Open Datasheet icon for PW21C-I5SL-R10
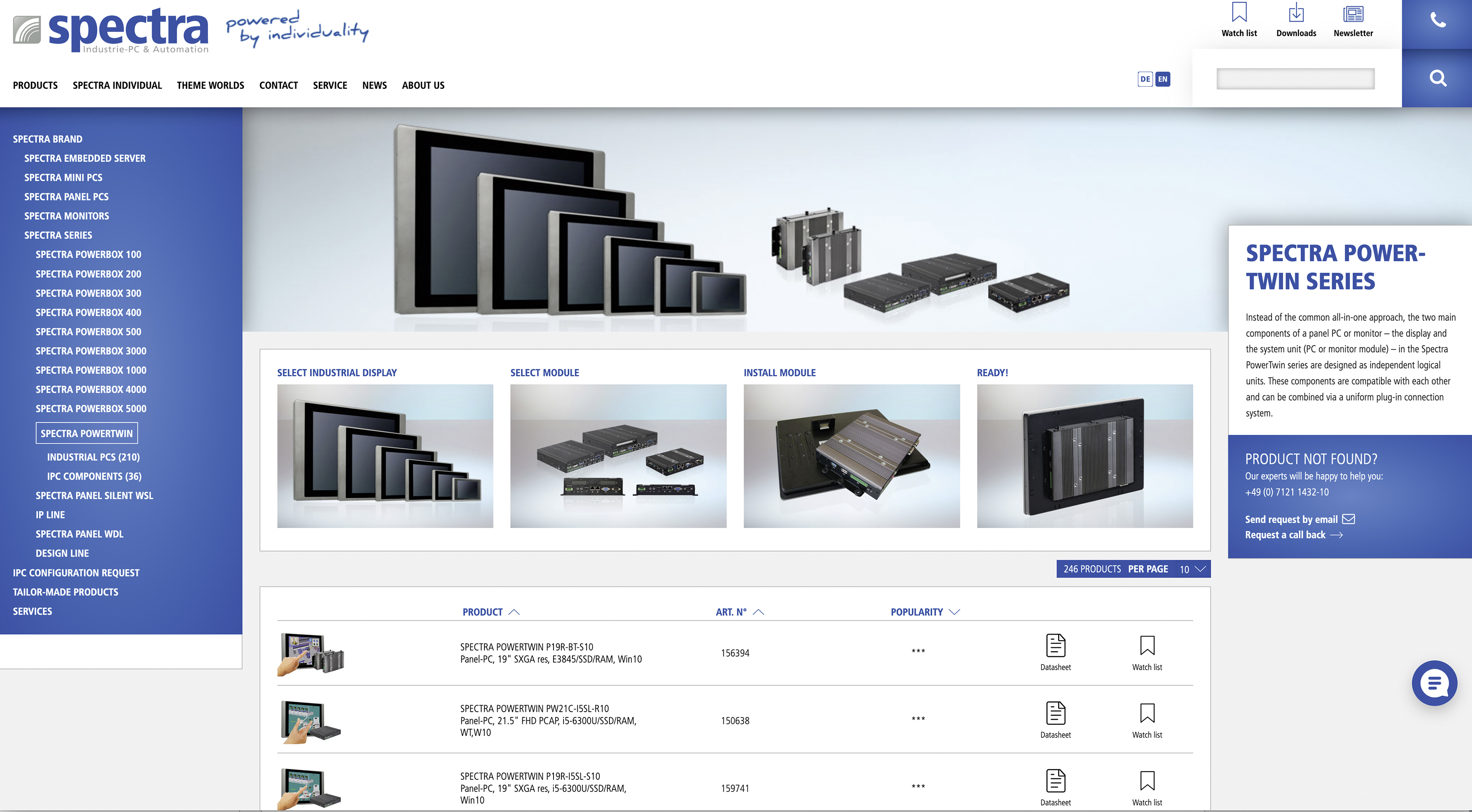Screen dimensions: 1472x812 pos(1055,713)
